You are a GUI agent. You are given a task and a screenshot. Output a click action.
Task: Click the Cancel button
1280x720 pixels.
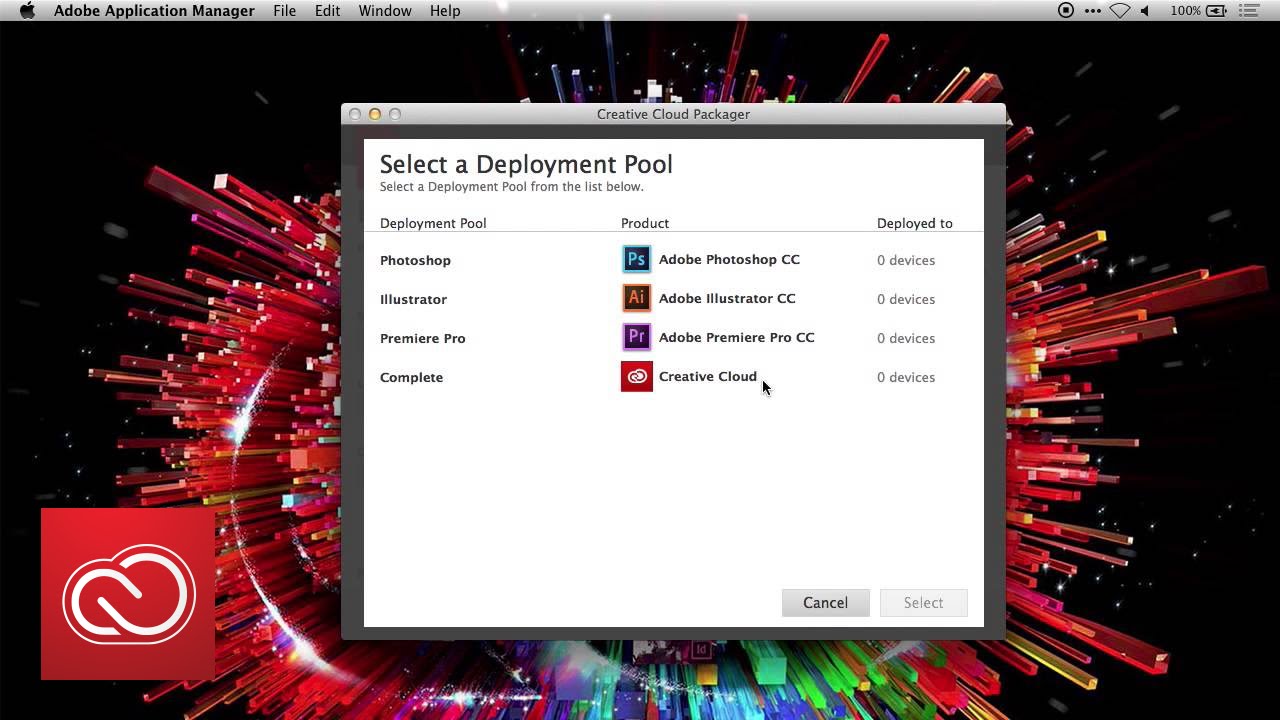pos(825,603)
